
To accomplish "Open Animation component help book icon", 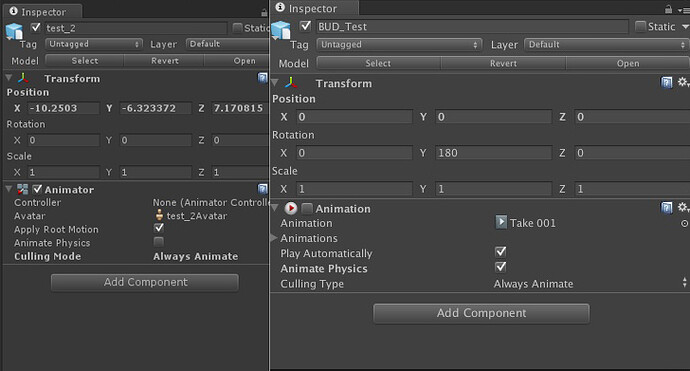I will pos(667,207).
